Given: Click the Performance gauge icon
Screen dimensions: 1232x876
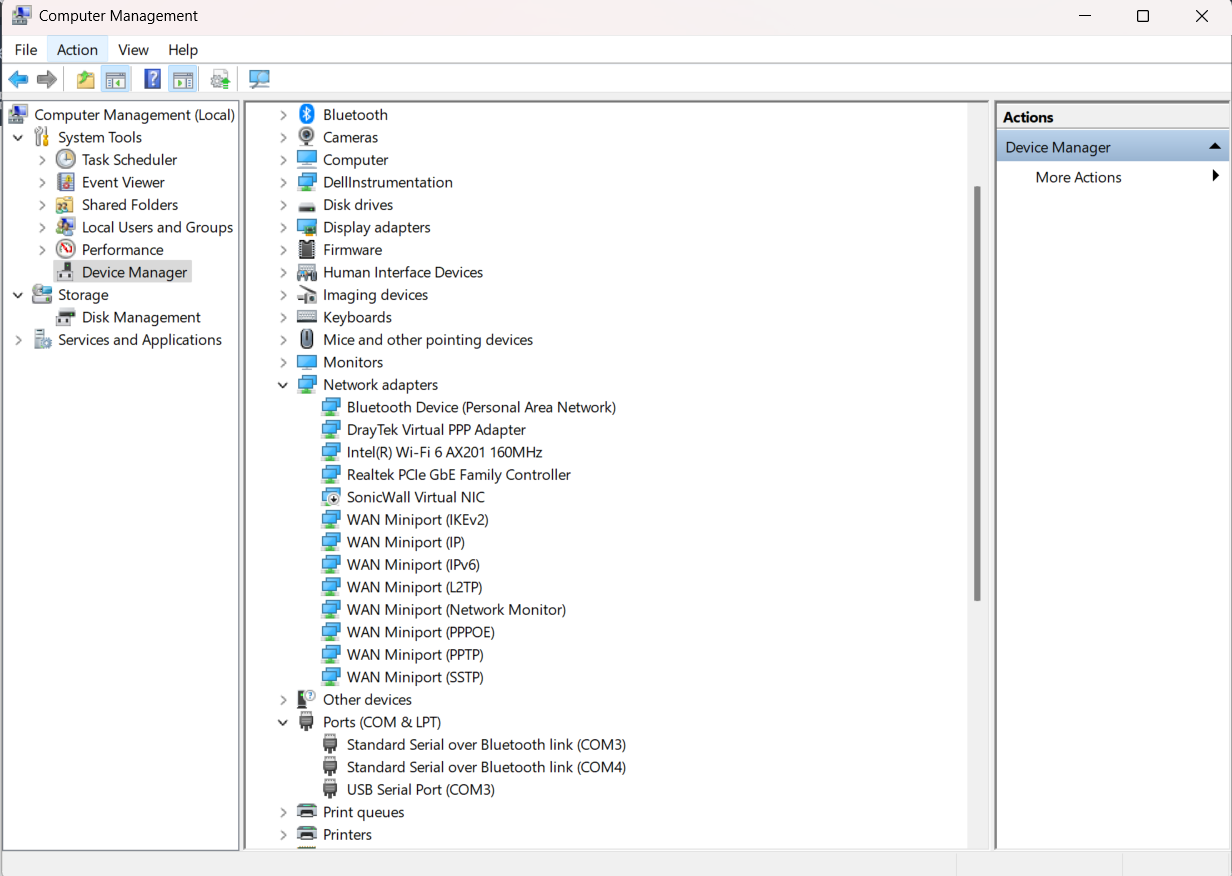Looking at the screenshot, I should click(66, 250).
